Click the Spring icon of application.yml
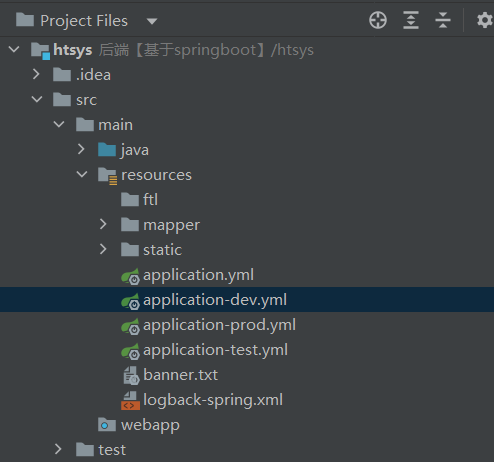This screenshot has height=462, width=494. [130, 276]
